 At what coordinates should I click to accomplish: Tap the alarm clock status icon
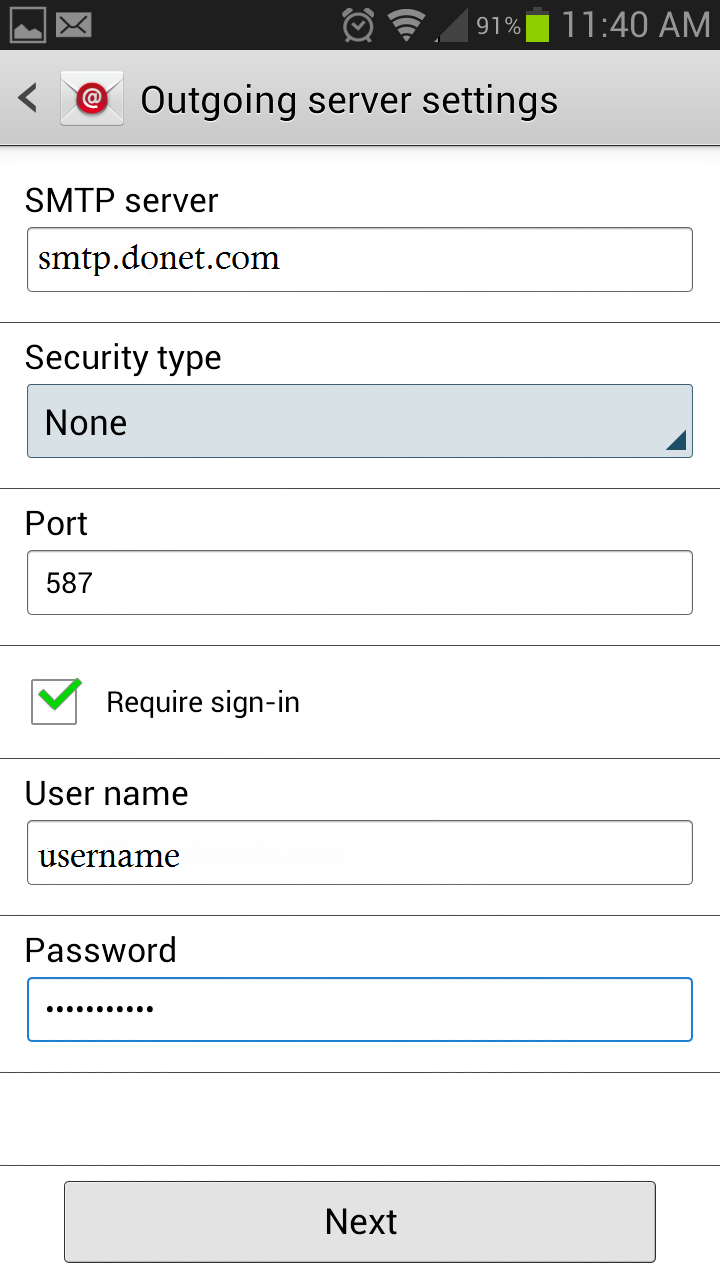tap(358, 25)
